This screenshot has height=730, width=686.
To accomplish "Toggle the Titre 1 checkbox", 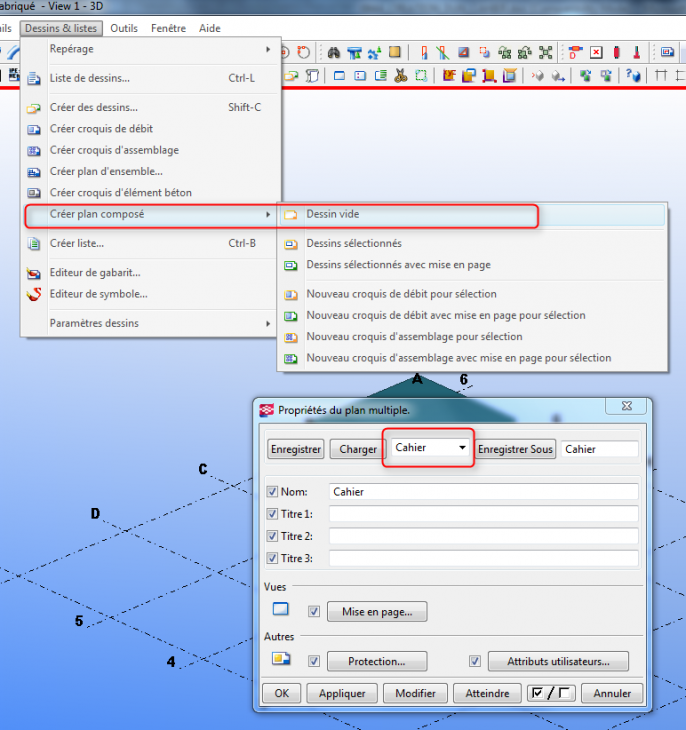I will tap(272, 514).
